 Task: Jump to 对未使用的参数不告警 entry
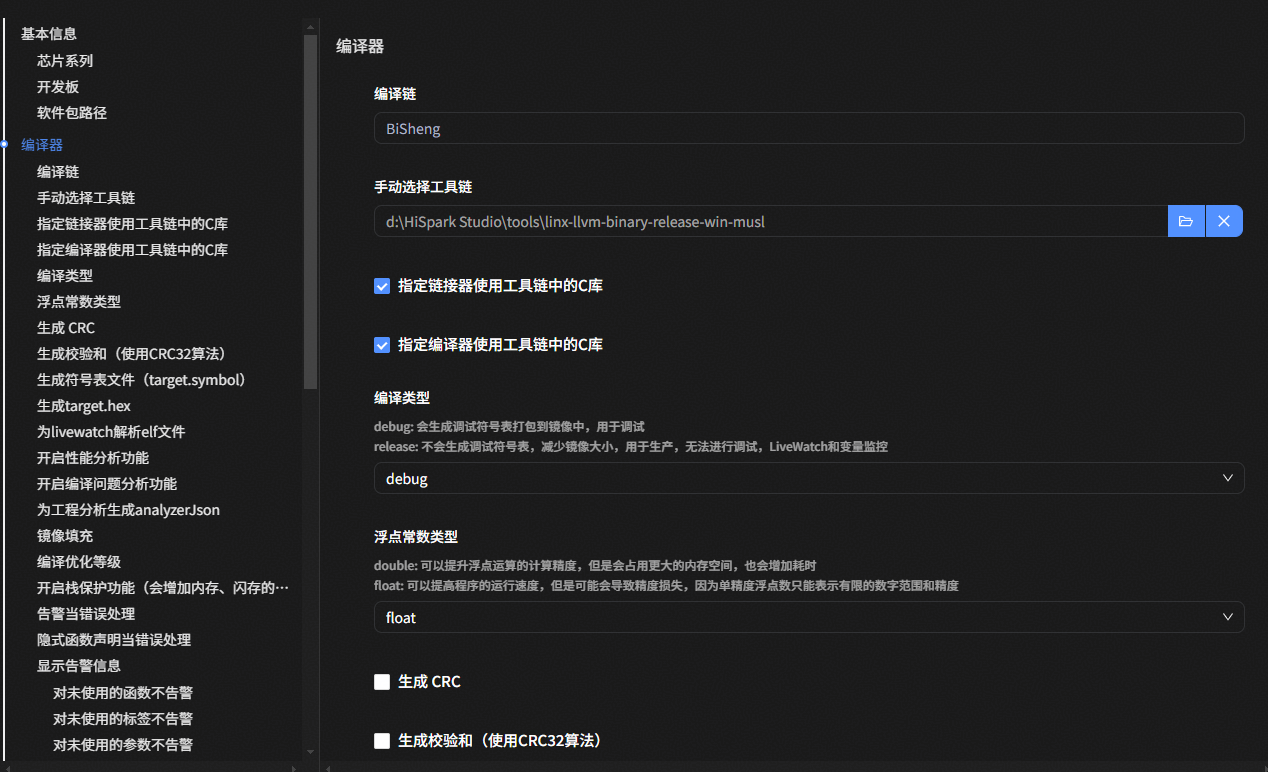(x=123, y=744)
